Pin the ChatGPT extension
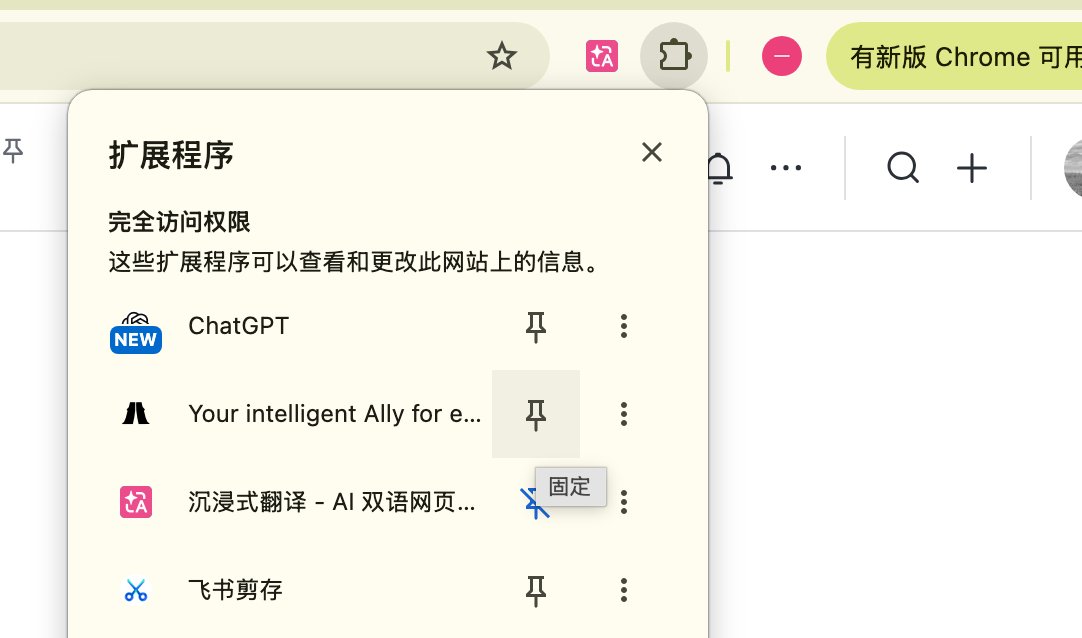This screenshot has width=1082, height=638. tap(535, 326)
